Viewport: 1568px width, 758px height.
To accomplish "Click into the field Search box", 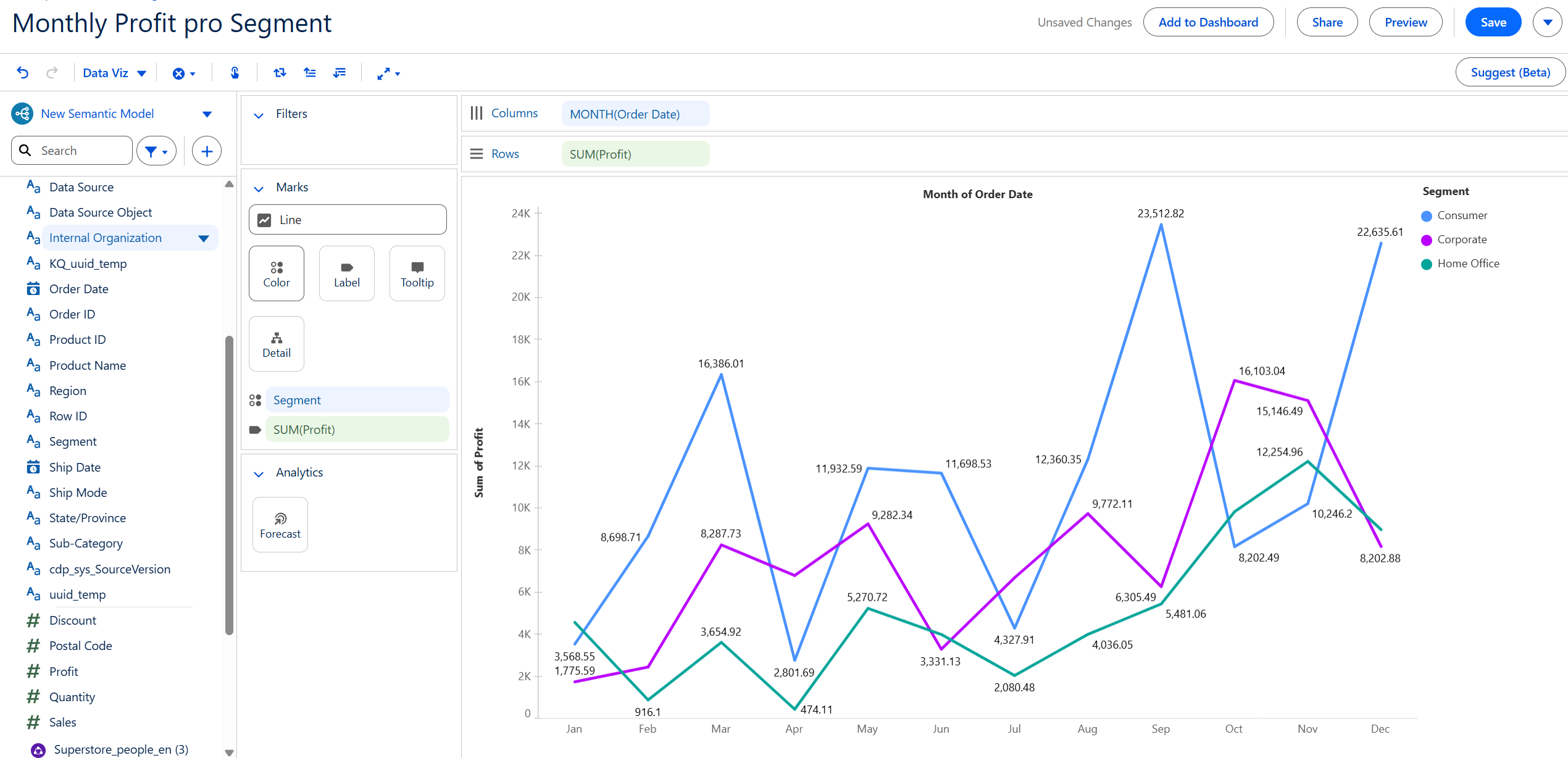I will point(80,151).
